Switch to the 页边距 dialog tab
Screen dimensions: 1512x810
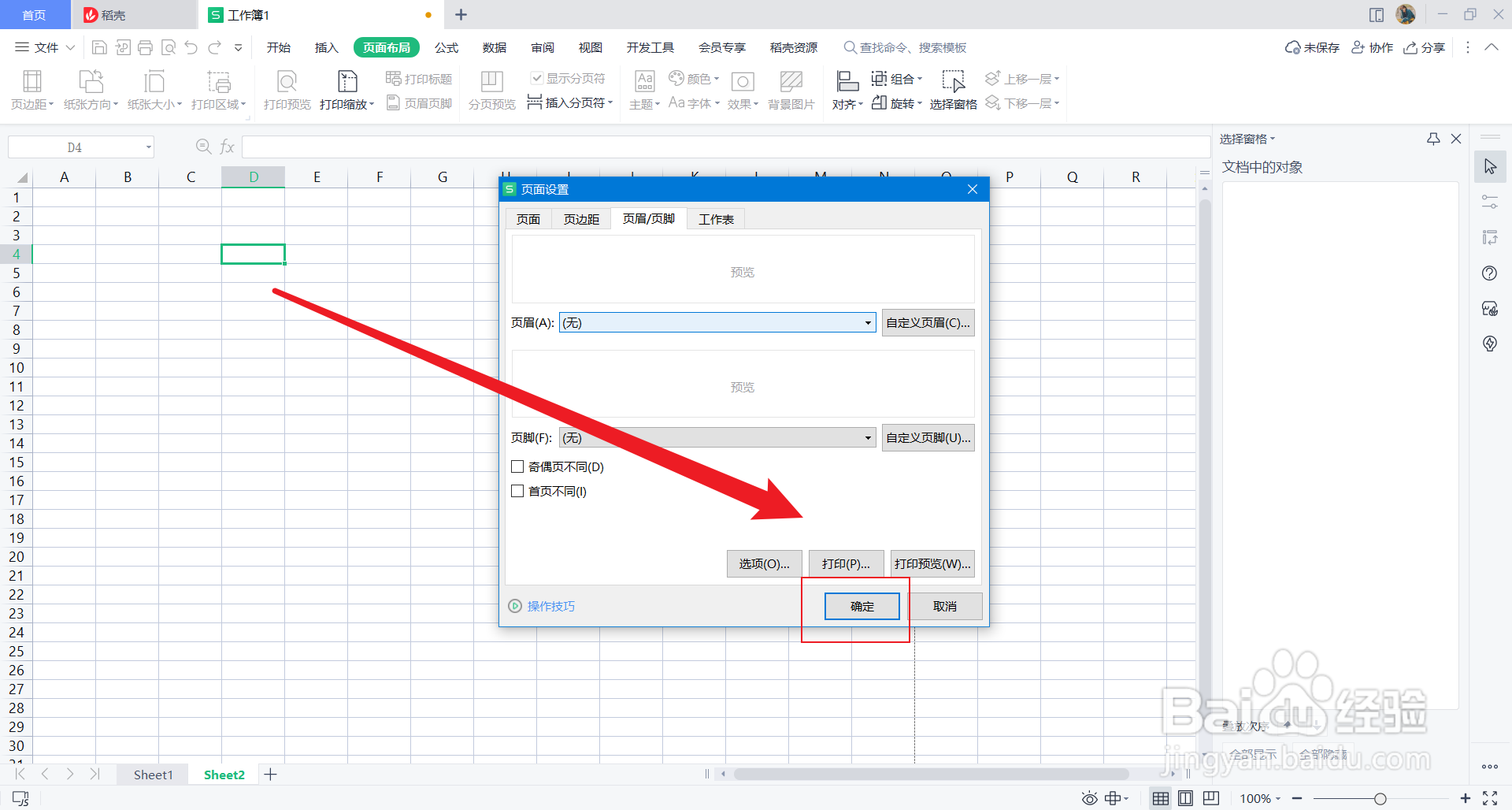coord(581,219)
